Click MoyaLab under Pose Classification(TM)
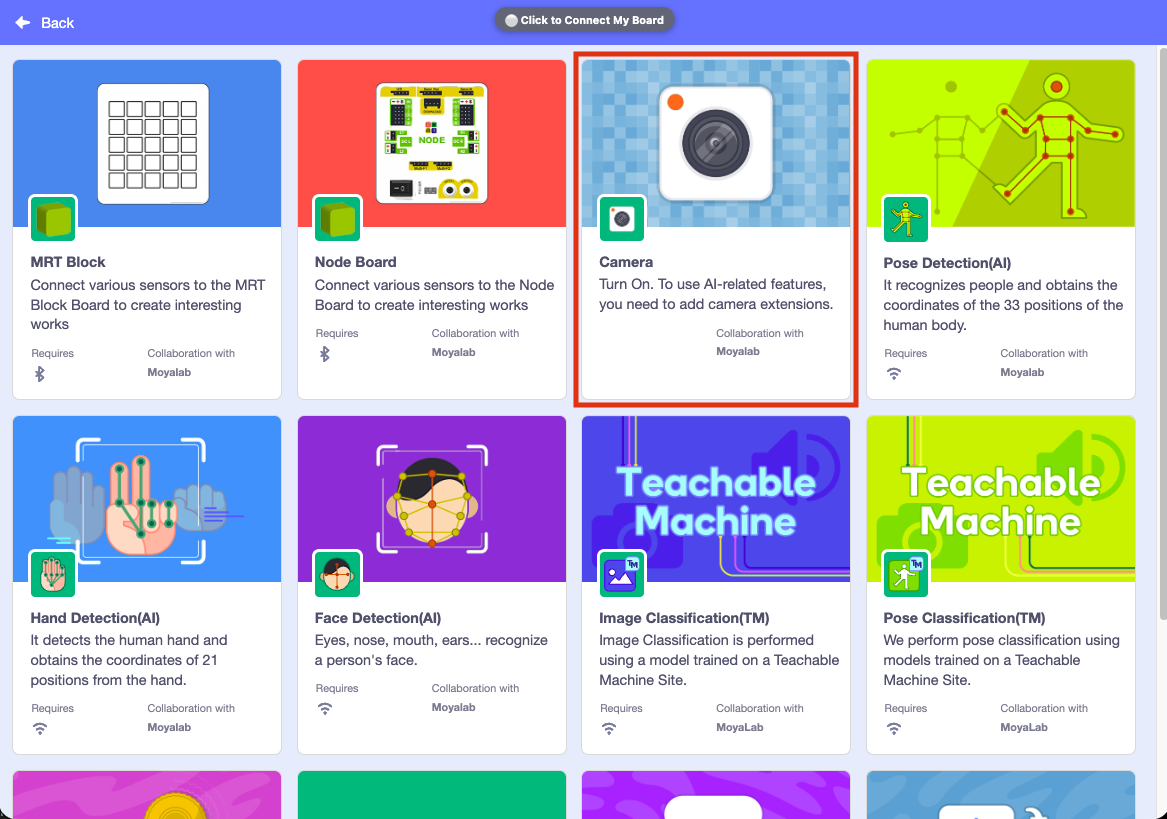Image resolution: width=1167 pixels, height=819 pixels. [x=1024, y=727]
